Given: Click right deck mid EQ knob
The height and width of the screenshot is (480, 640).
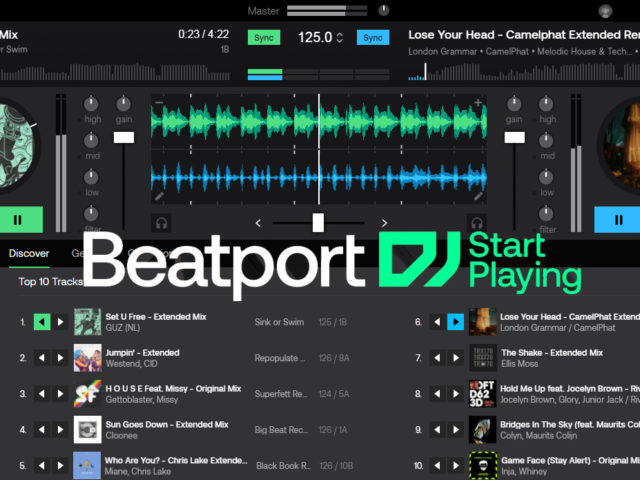Looking at the screenshot, I should pyautogui.click(x=546, y=140).
